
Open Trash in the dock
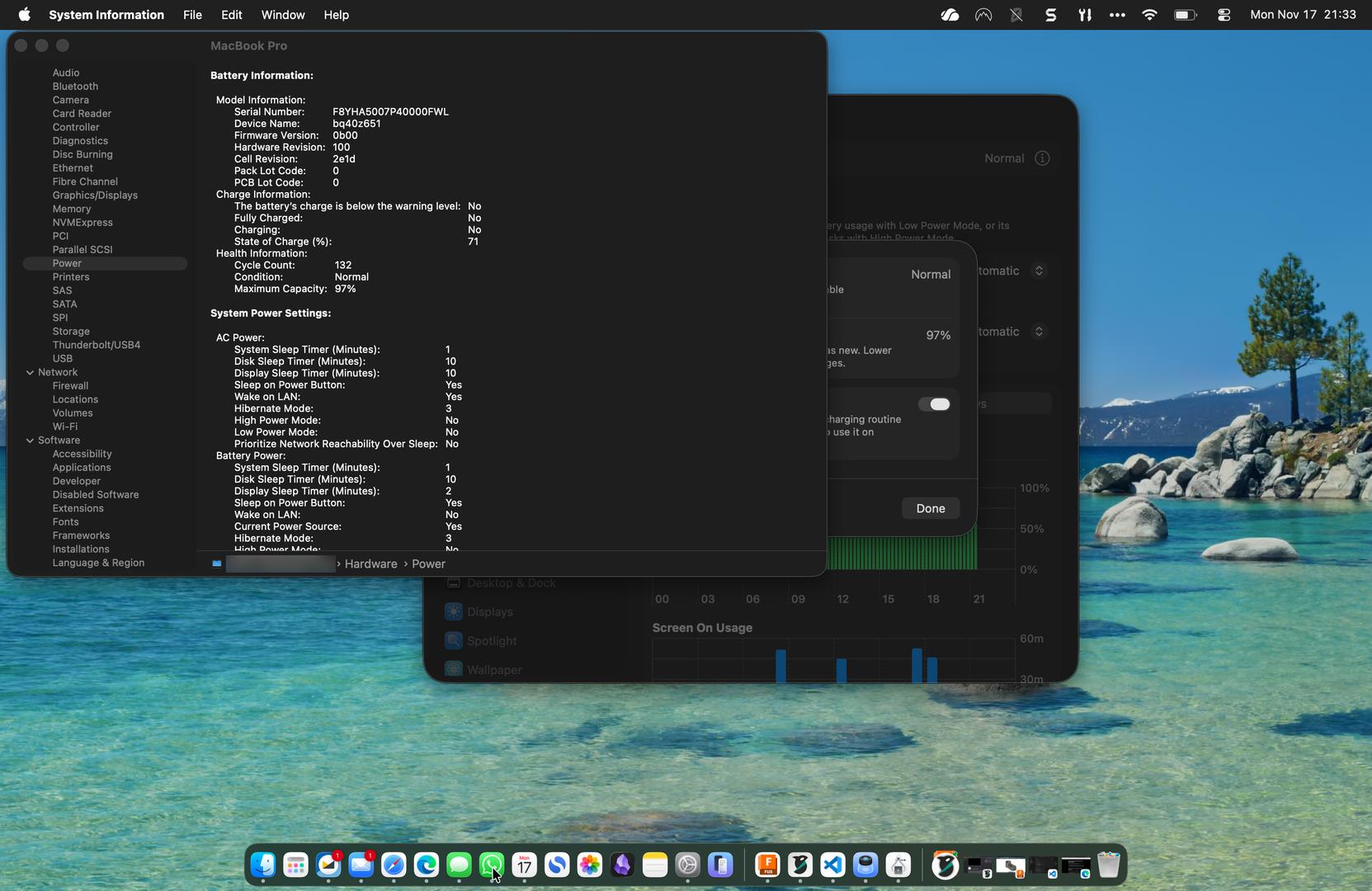pos(1109,865)
